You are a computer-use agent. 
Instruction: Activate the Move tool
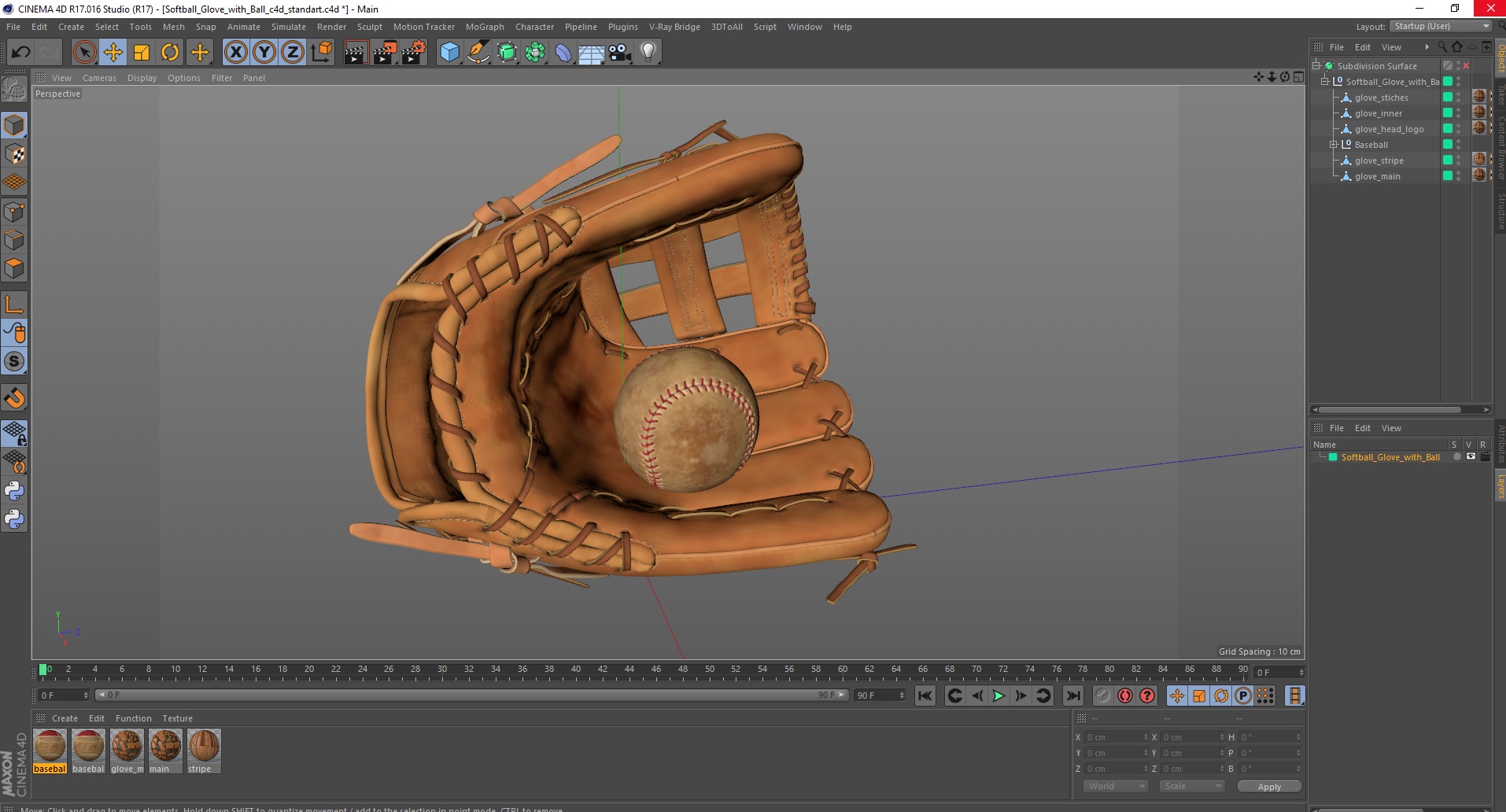pyautogui.click(x=113, y=53)
